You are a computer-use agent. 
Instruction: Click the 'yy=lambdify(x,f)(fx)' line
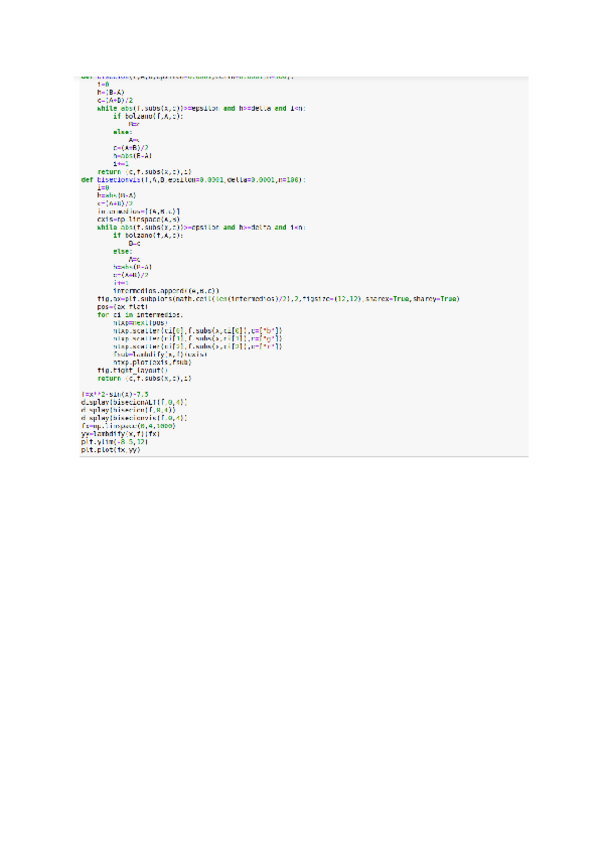point(121,434)
